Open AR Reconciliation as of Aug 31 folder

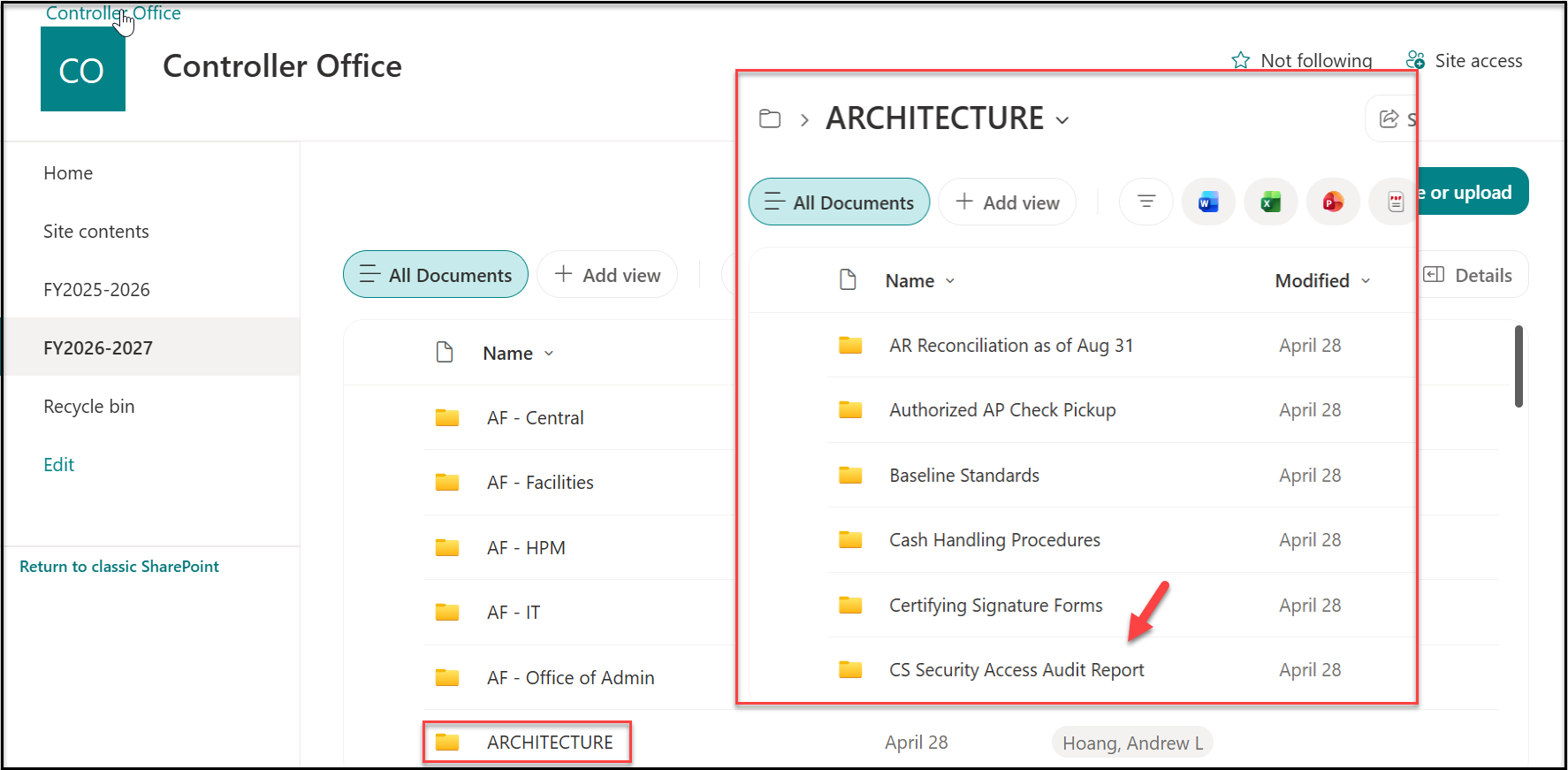(x=1011, y=346)
